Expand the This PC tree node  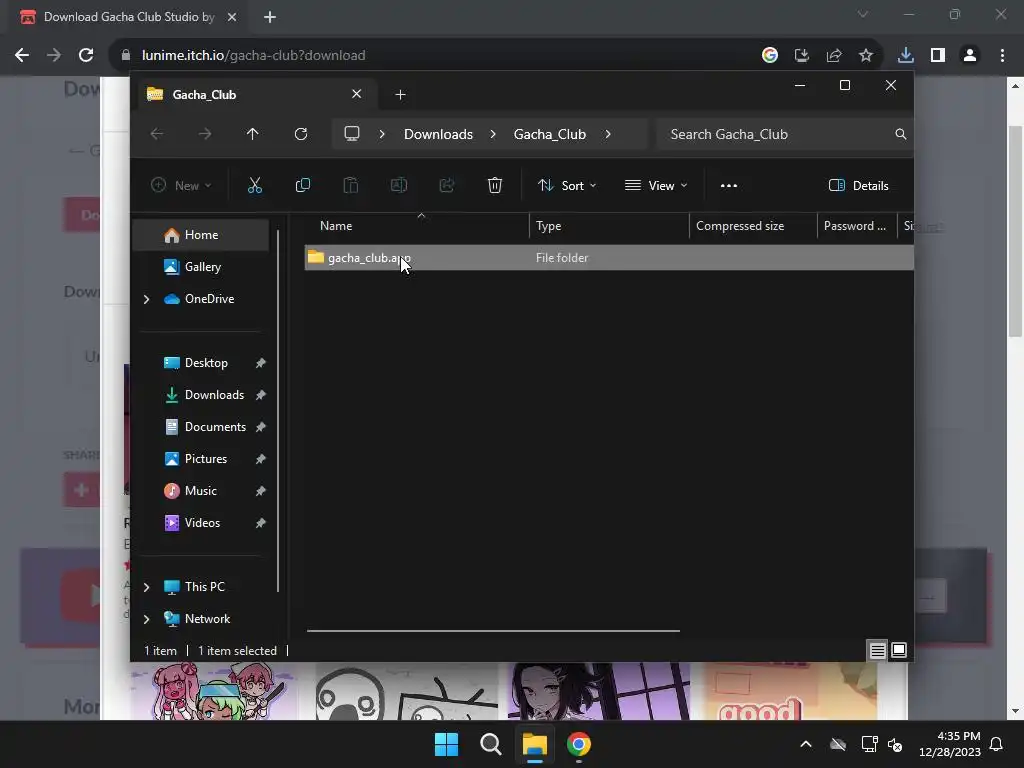click(x=146, y=587)
